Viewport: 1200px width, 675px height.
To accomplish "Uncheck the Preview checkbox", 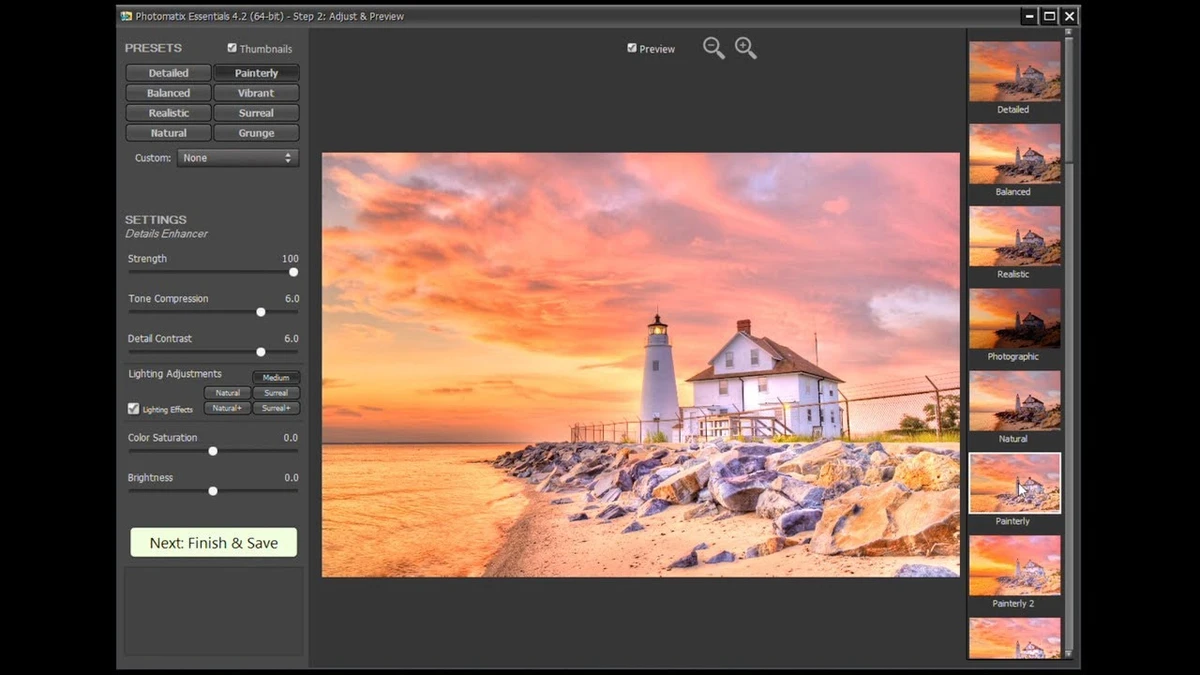I will (x=632, y=48).
